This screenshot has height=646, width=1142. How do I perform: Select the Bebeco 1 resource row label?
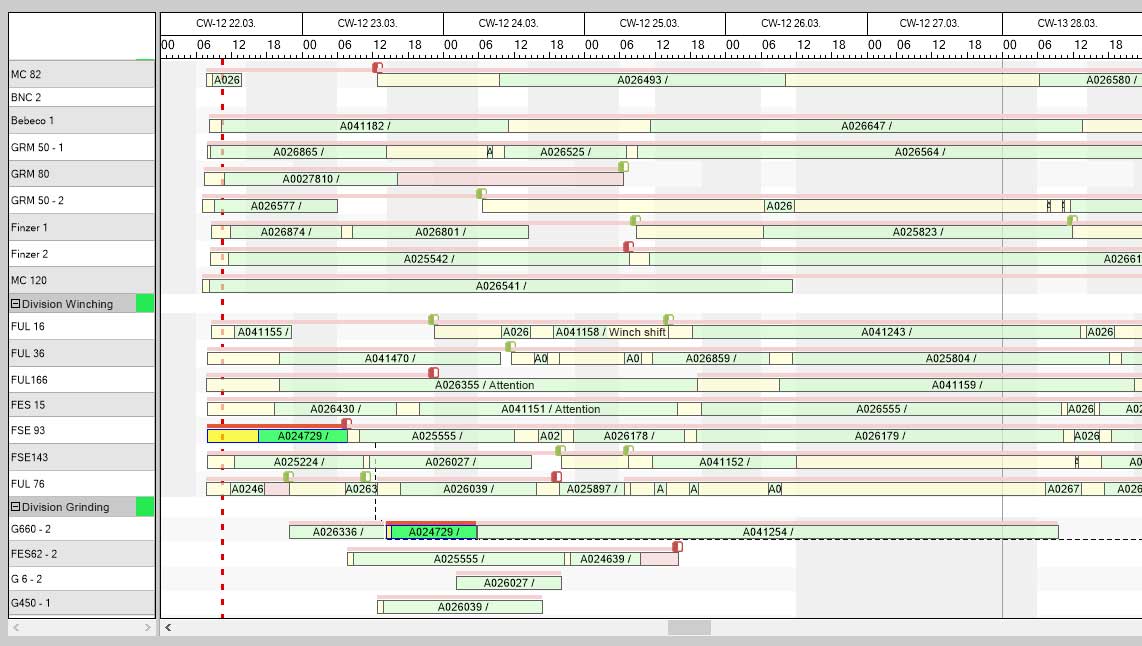click(x=80, y=120)
